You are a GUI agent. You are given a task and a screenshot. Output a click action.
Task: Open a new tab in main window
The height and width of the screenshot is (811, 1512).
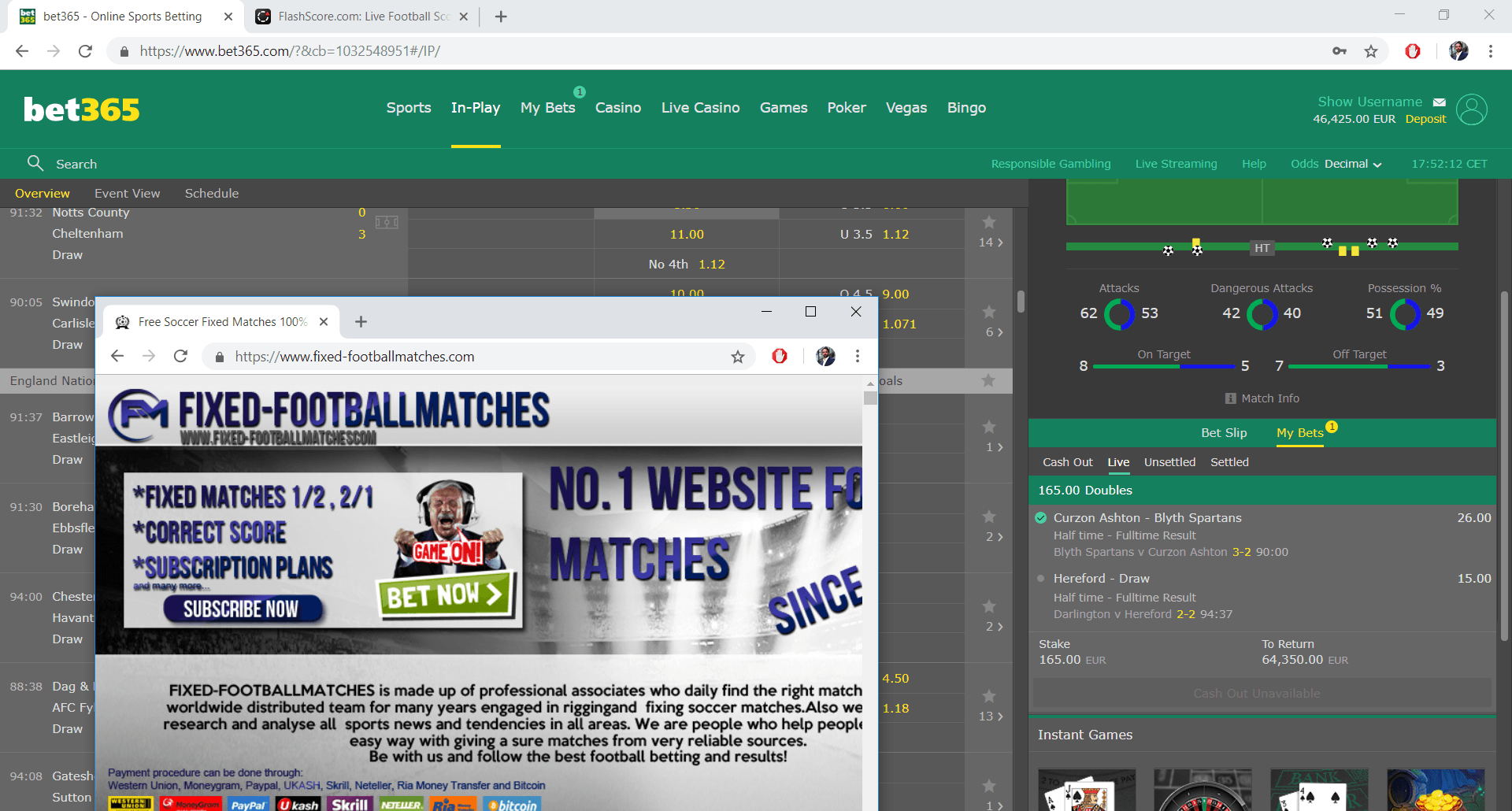point(501,17)
